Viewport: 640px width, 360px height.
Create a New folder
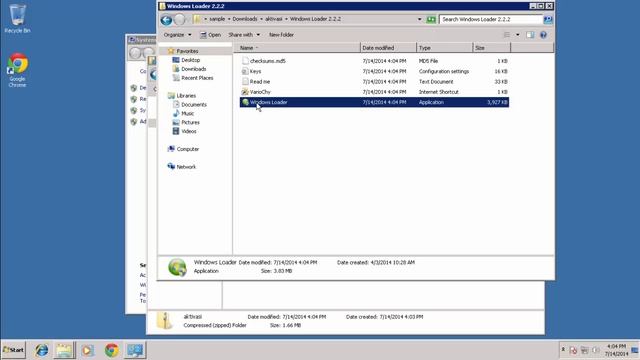[x=281, y=35]
